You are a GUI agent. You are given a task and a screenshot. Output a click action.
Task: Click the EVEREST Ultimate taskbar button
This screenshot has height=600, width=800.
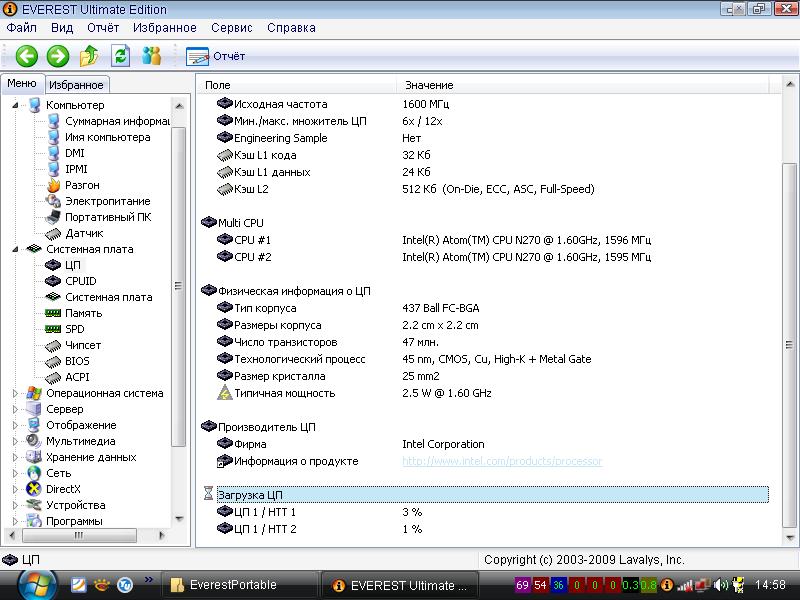[x=400, y=585]
